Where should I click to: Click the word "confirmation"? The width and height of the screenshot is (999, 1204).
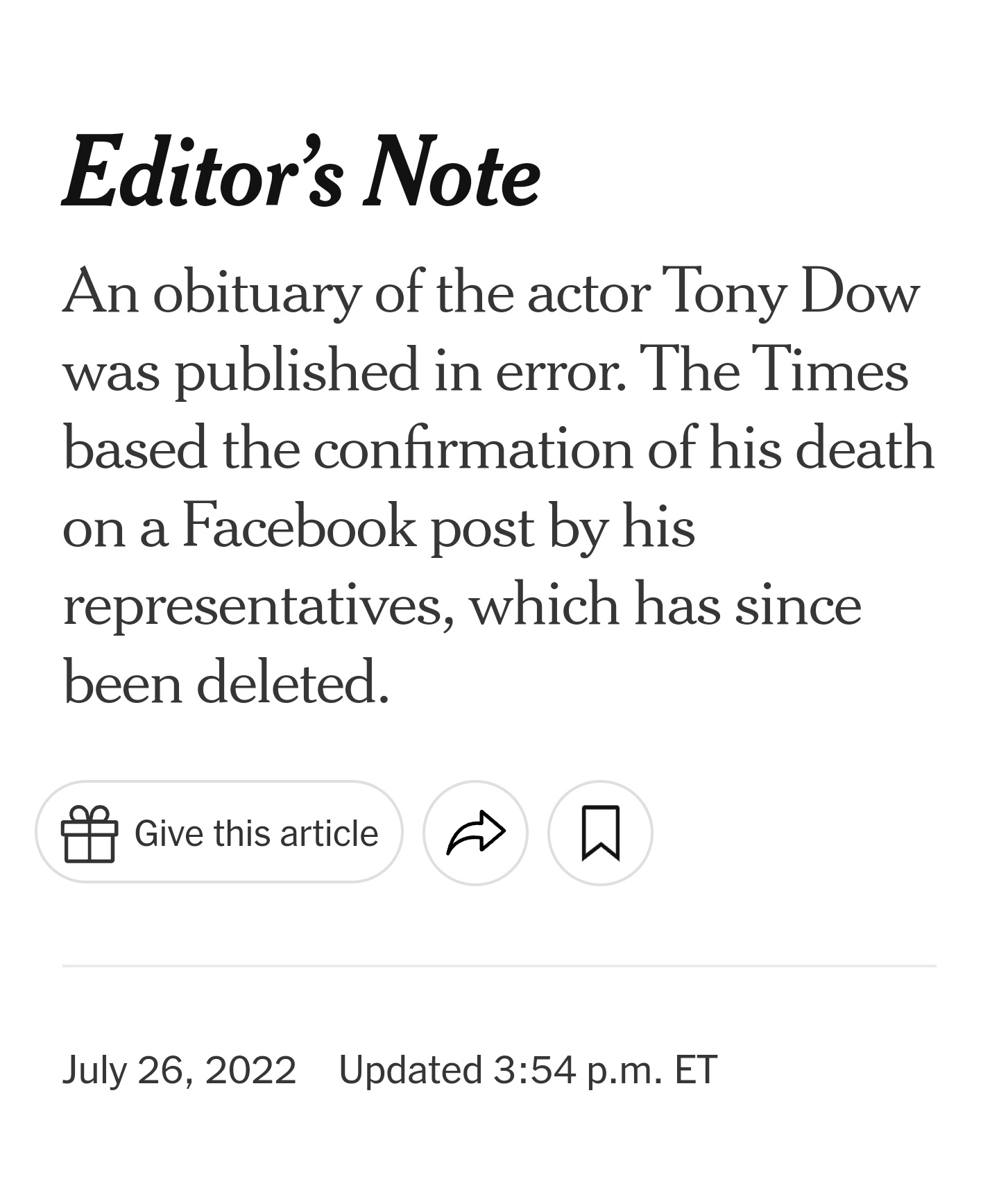pyautogui.click(x=472, y=448)
